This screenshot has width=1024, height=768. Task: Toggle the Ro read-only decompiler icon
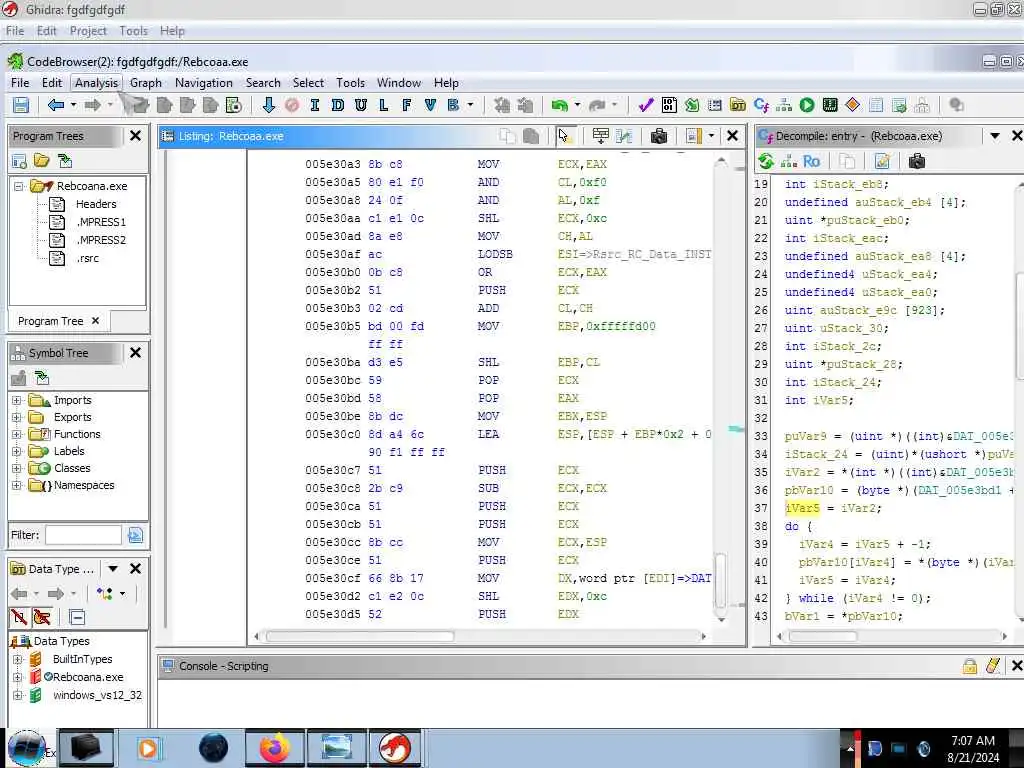(811, 161)
